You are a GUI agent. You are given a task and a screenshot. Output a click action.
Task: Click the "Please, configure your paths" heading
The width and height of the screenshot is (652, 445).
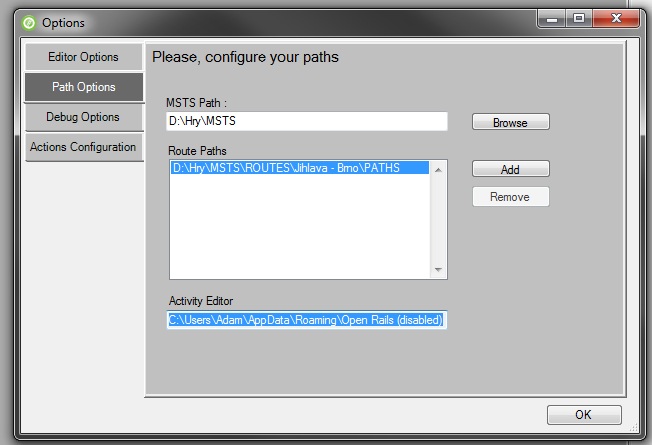pyautogui.click(x=245, y=58)
